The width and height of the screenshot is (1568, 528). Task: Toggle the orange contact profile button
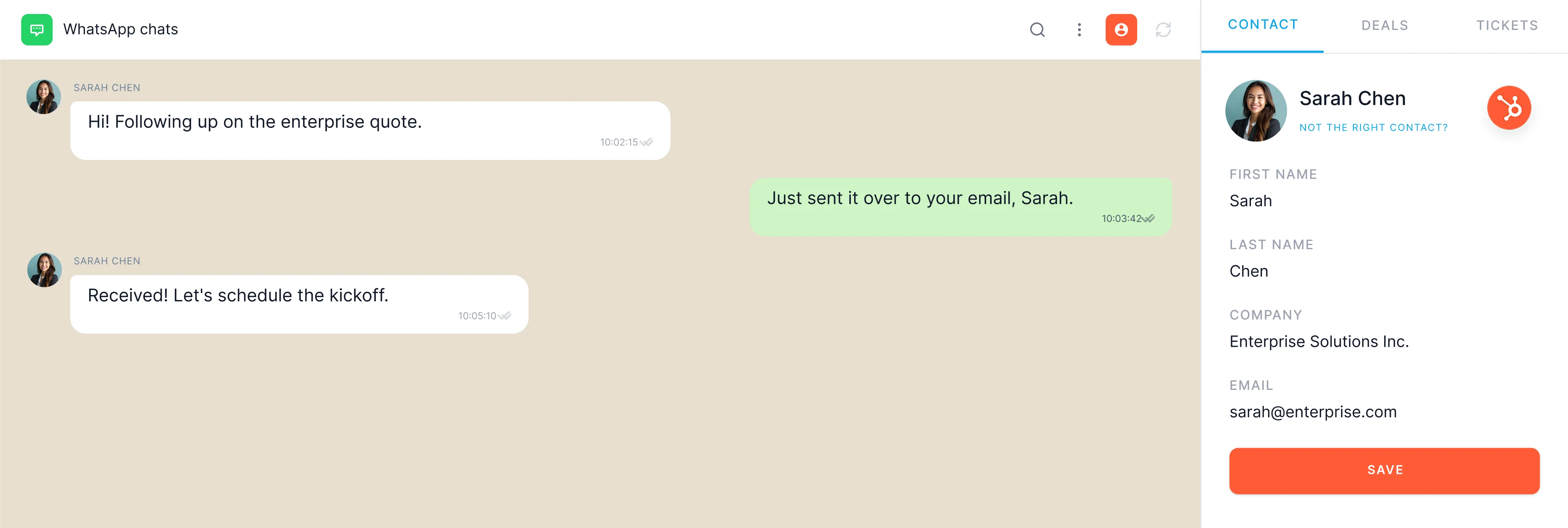1120,29
